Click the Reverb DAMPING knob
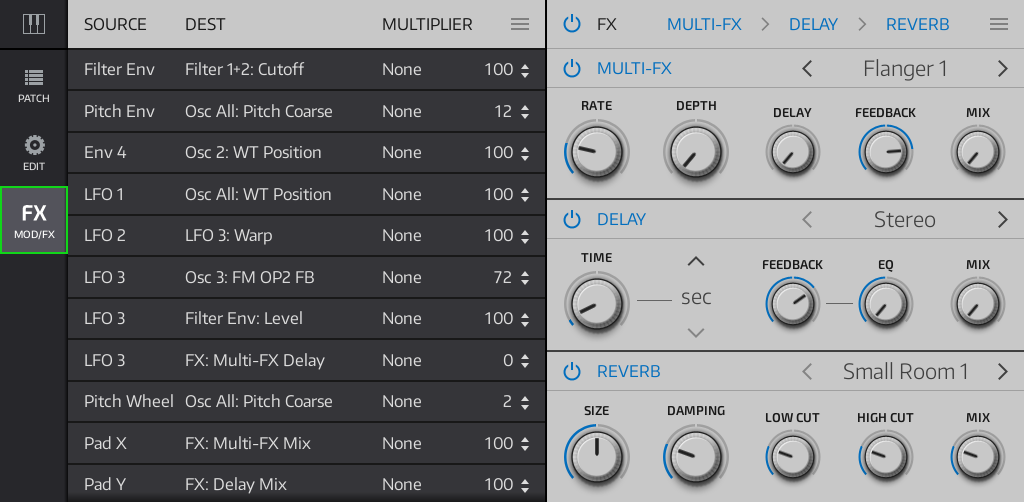This screenshot has height=502, width=1024. point(696,456)
